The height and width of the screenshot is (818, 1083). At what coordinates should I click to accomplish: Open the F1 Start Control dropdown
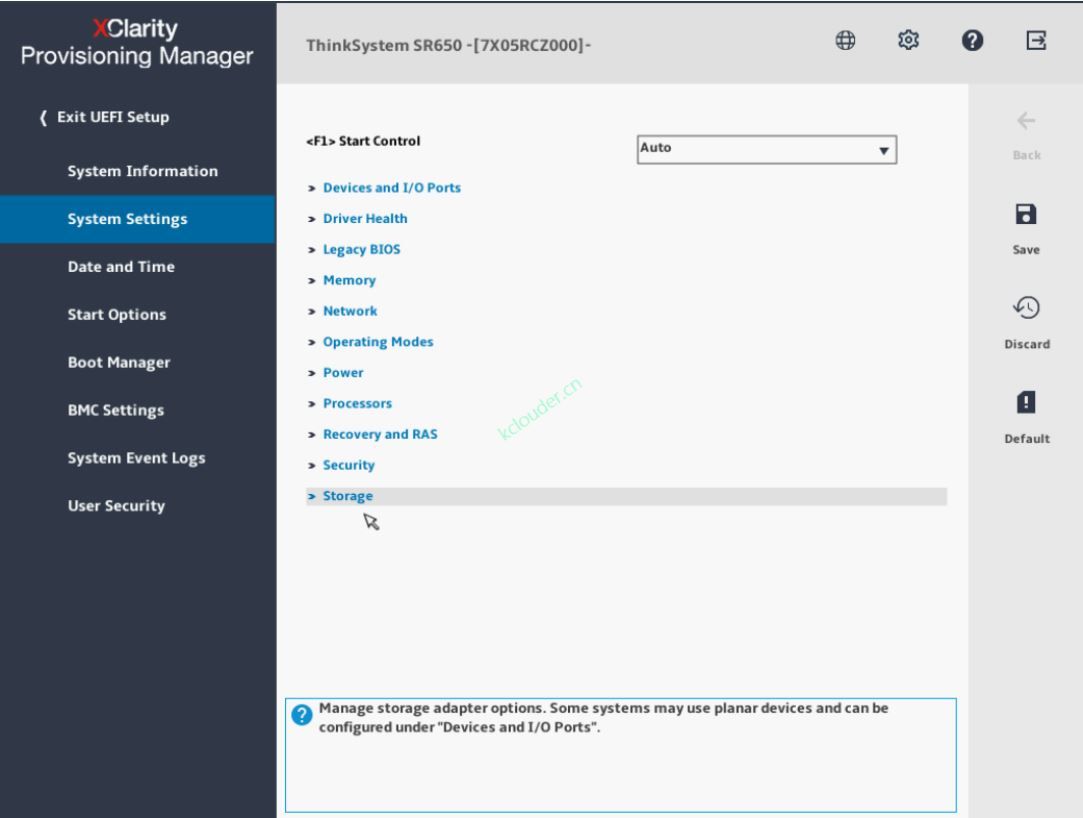coord(767,149)
